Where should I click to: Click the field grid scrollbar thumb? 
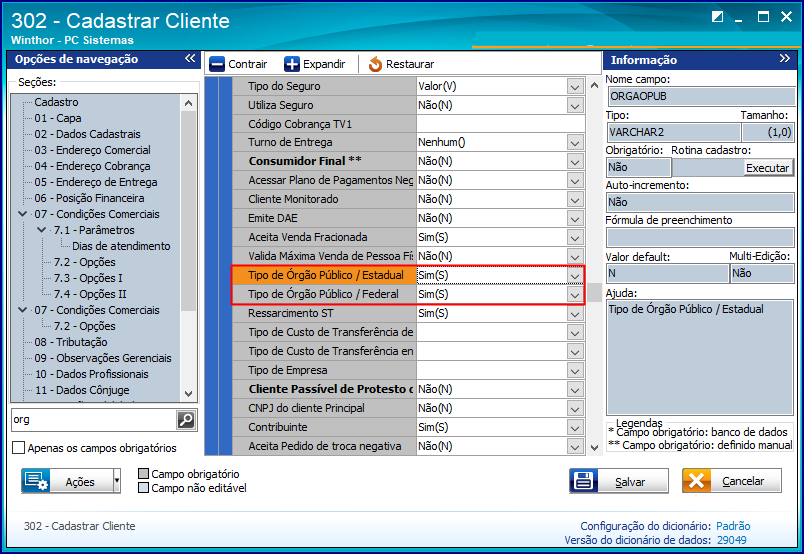(x=594, y=292)
